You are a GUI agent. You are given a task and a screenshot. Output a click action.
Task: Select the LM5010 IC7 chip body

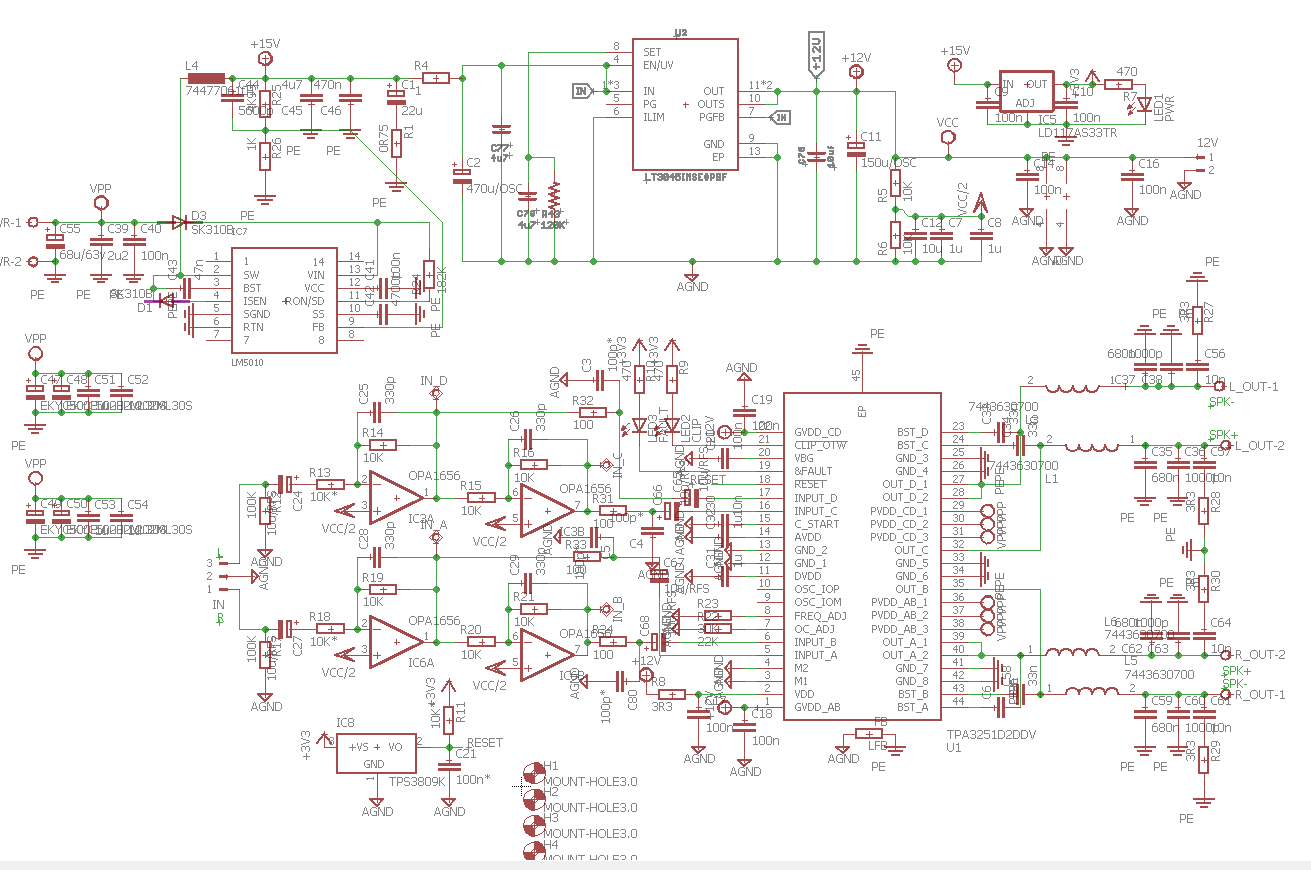(x=284, y=298)
